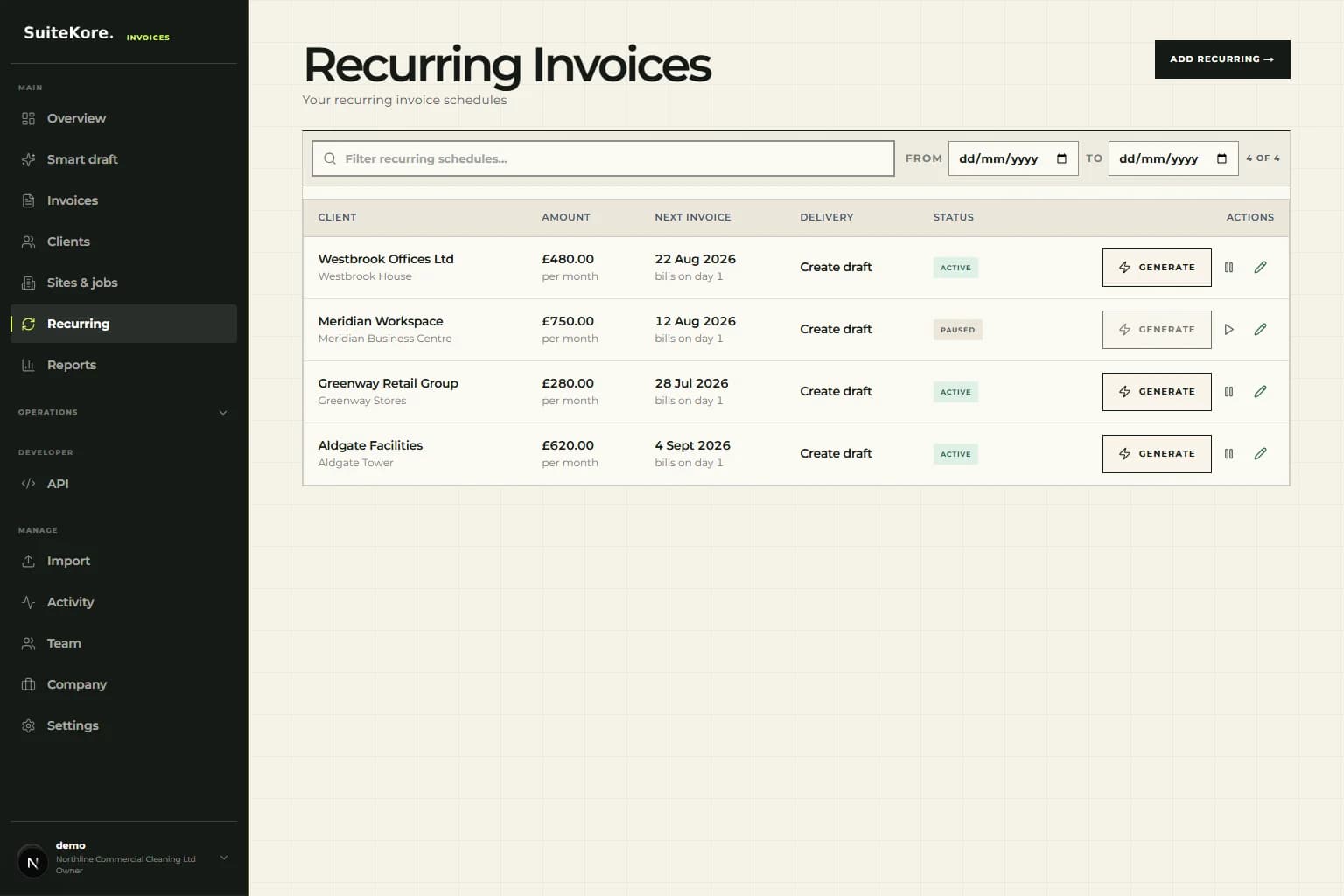This screenshot has width=1344, height=896.
Task: Navigate to Sites & jobs
Action: tap(123, 283)
